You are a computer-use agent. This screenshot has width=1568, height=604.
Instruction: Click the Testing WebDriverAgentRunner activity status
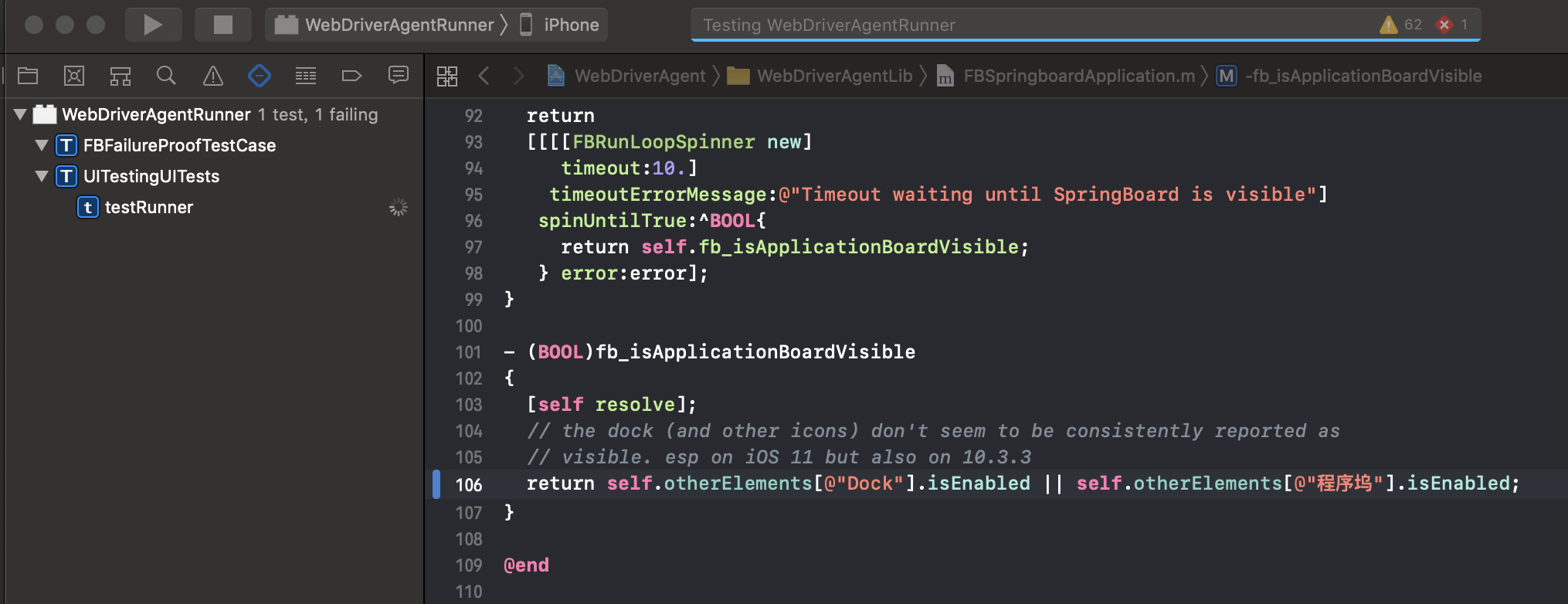pos(829,25)
